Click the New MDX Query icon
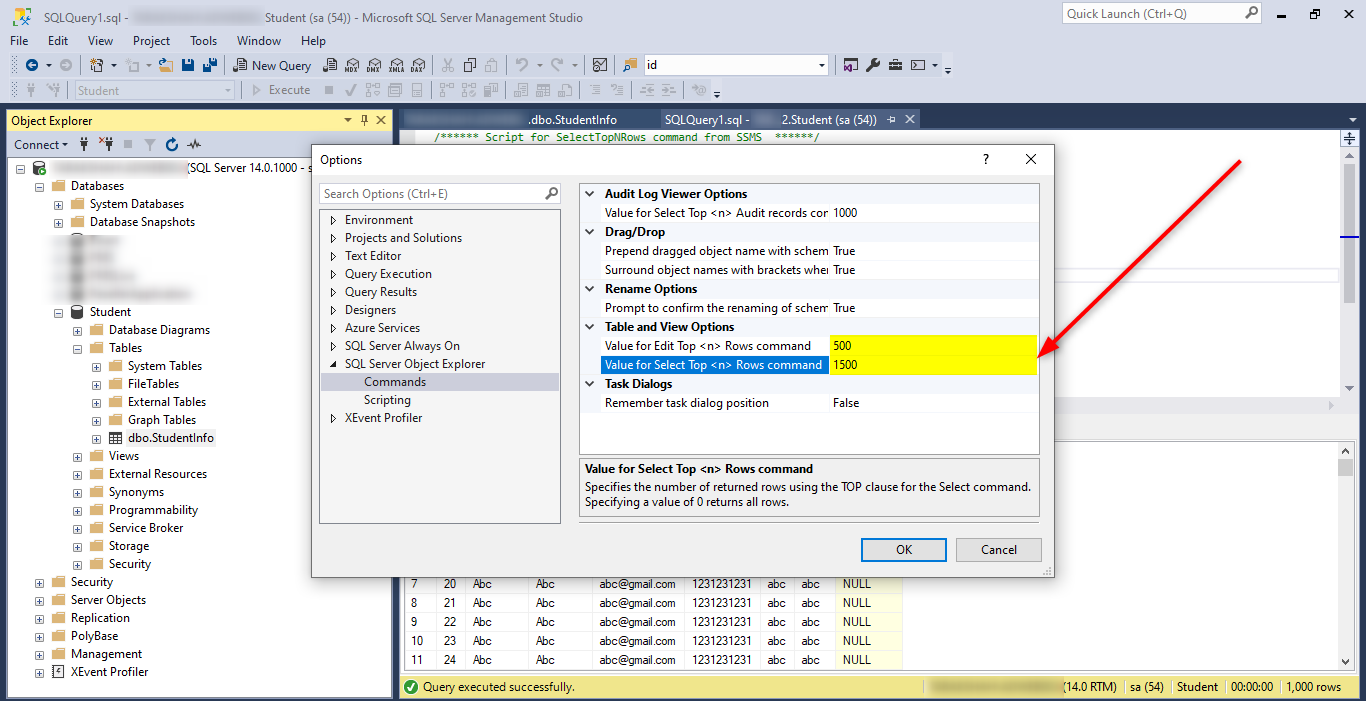1366x701 pixels. [352, 64]
